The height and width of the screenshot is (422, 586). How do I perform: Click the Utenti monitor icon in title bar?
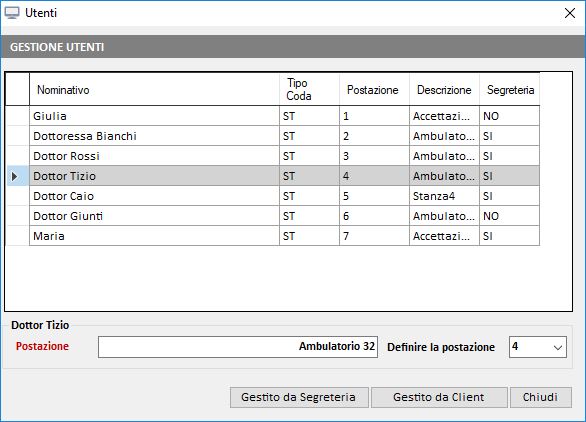(x=12, y=13)
